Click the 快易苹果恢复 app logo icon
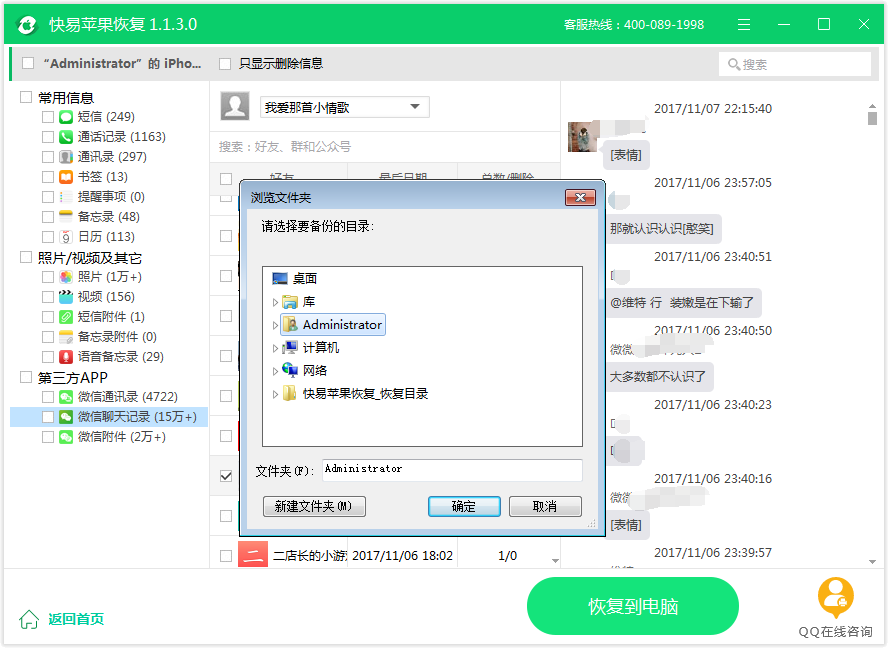The width and height of the screenshot is (888, 648). click(27, 24)
